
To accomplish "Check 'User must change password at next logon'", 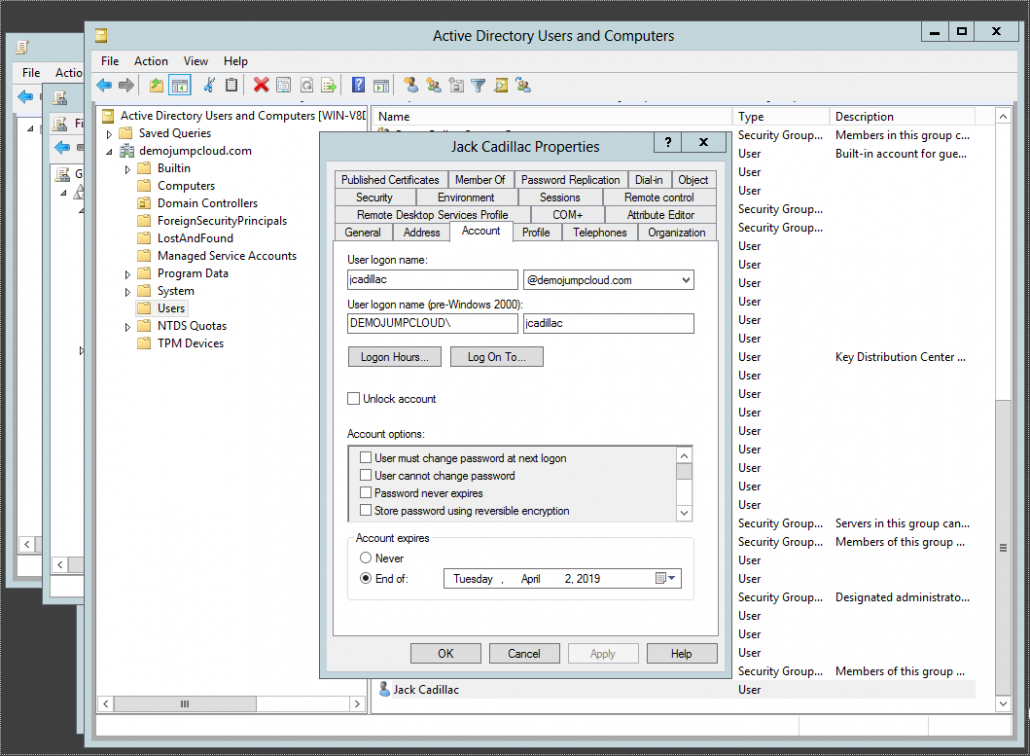I will click(366, 458).
